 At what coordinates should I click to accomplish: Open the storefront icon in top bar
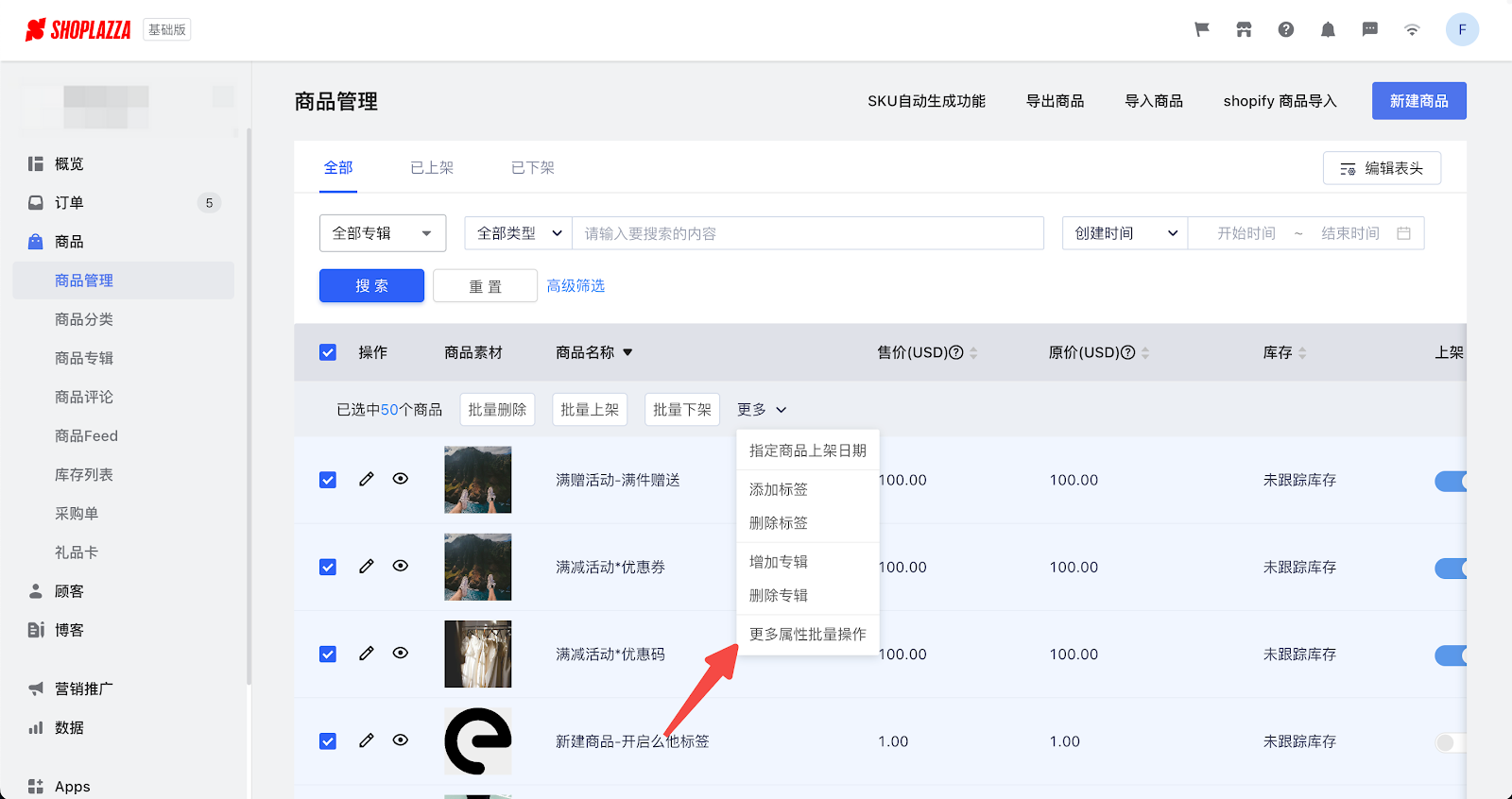[1244, 29]
